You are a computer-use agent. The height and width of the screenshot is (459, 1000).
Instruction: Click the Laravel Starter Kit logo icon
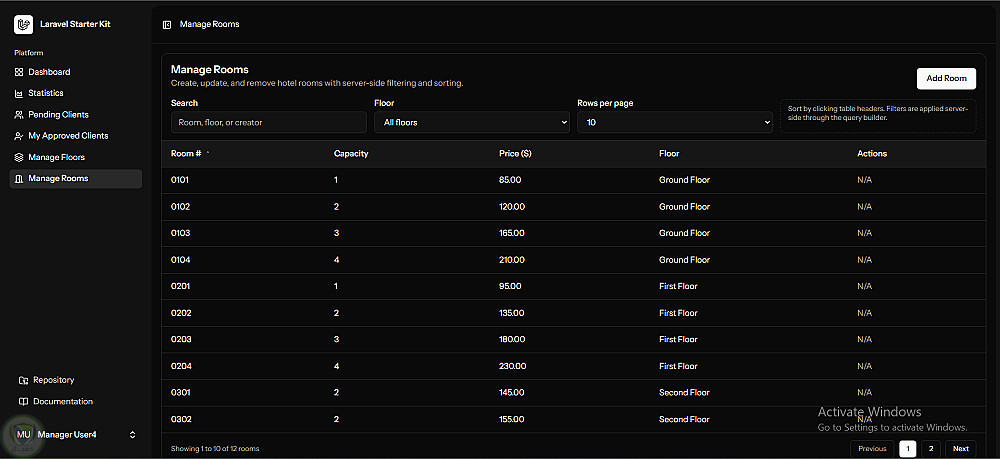click(x=24, y=24)
